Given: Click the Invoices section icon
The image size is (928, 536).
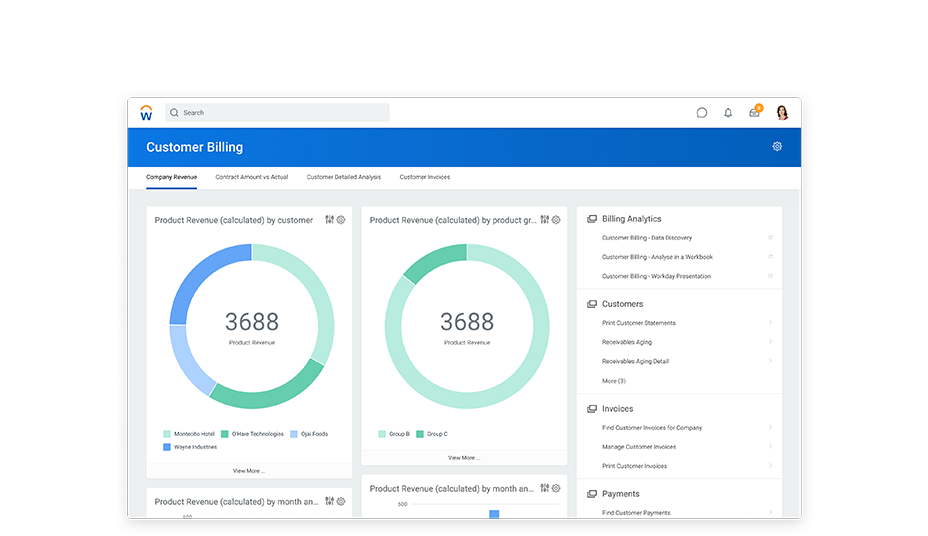Looking at the screenshot, I should tap(592, 409).
